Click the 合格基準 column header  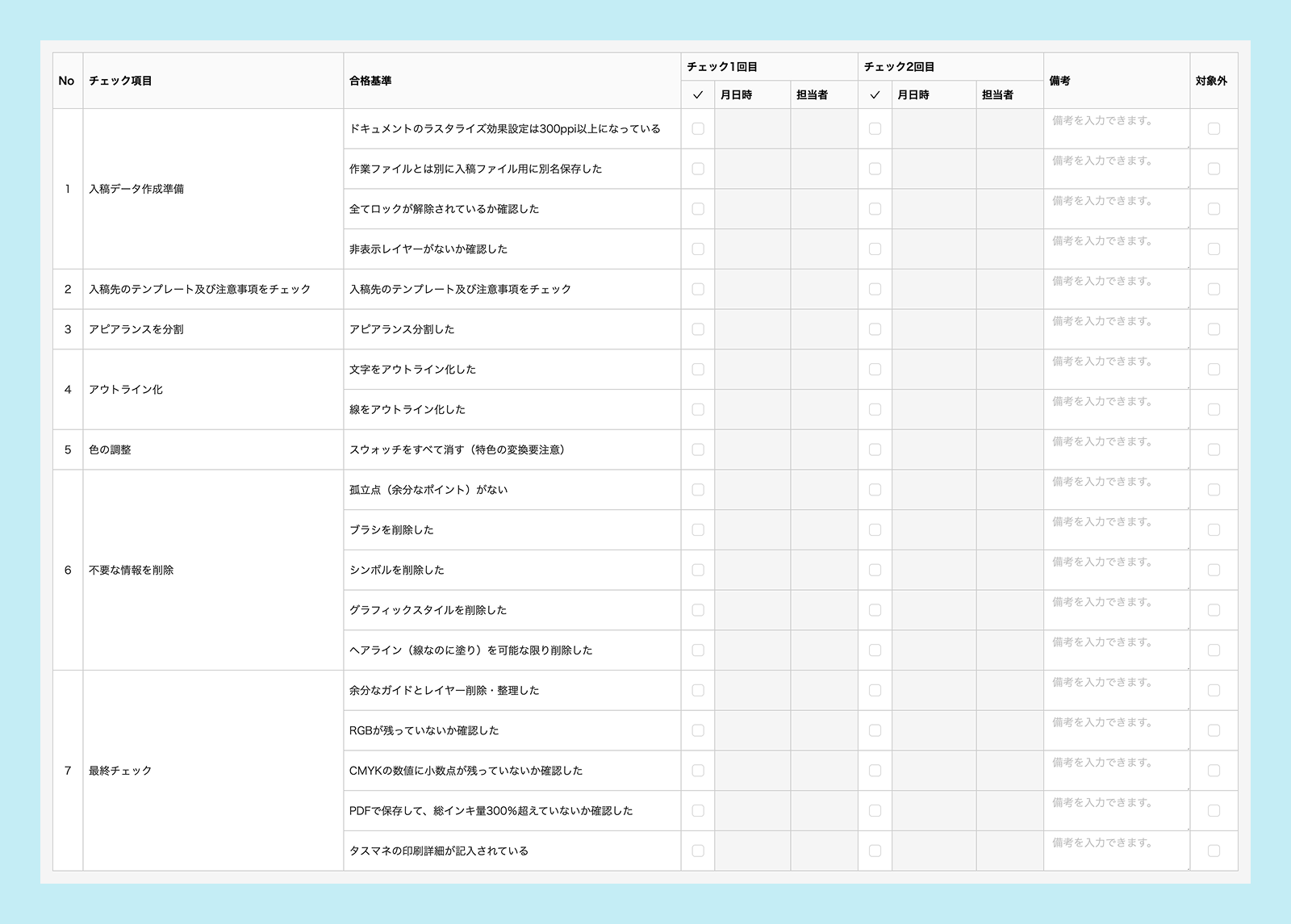(x=370, y=81)
